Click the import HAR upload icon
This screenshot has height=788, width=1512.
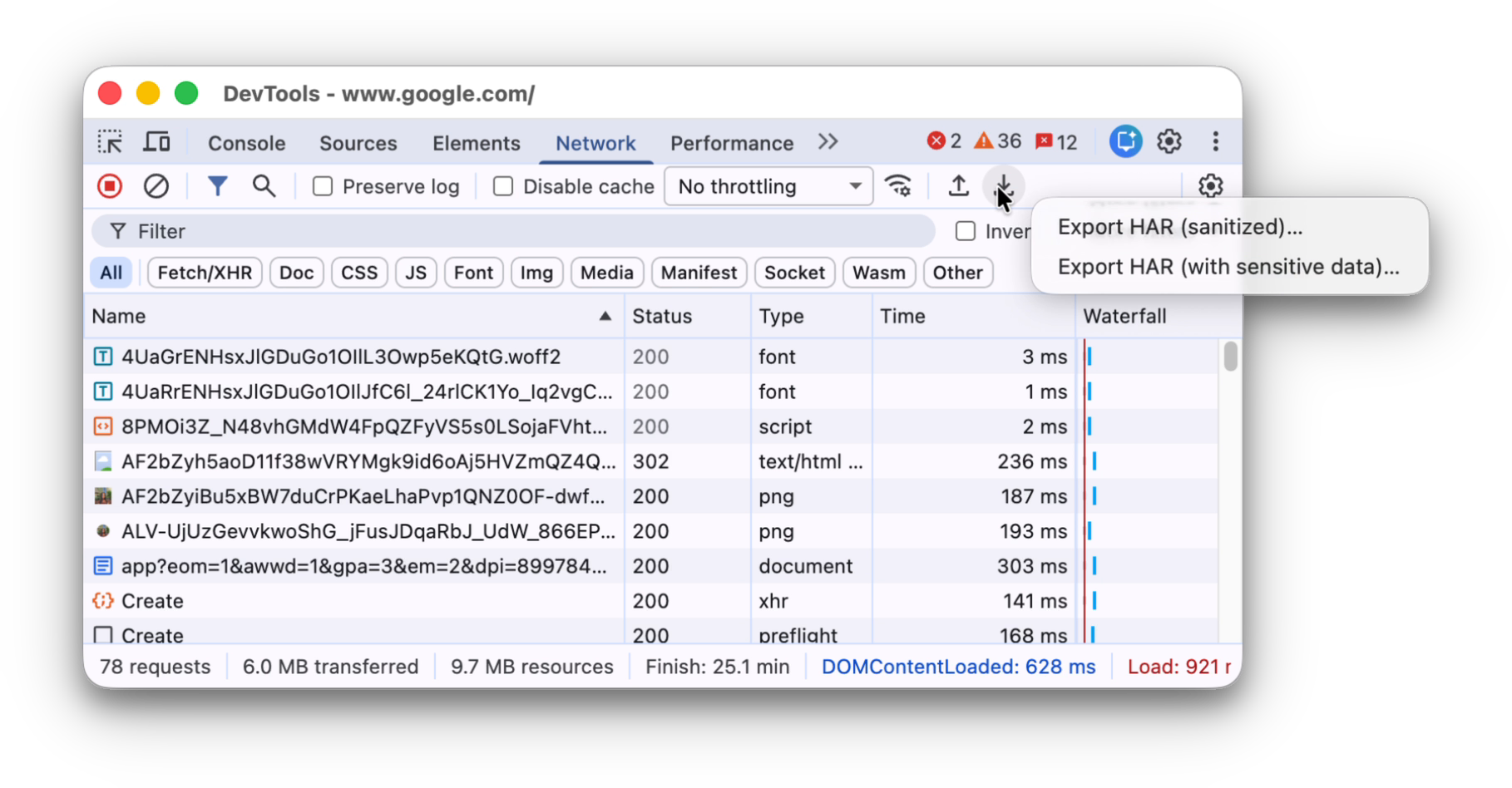coord(958,186)
